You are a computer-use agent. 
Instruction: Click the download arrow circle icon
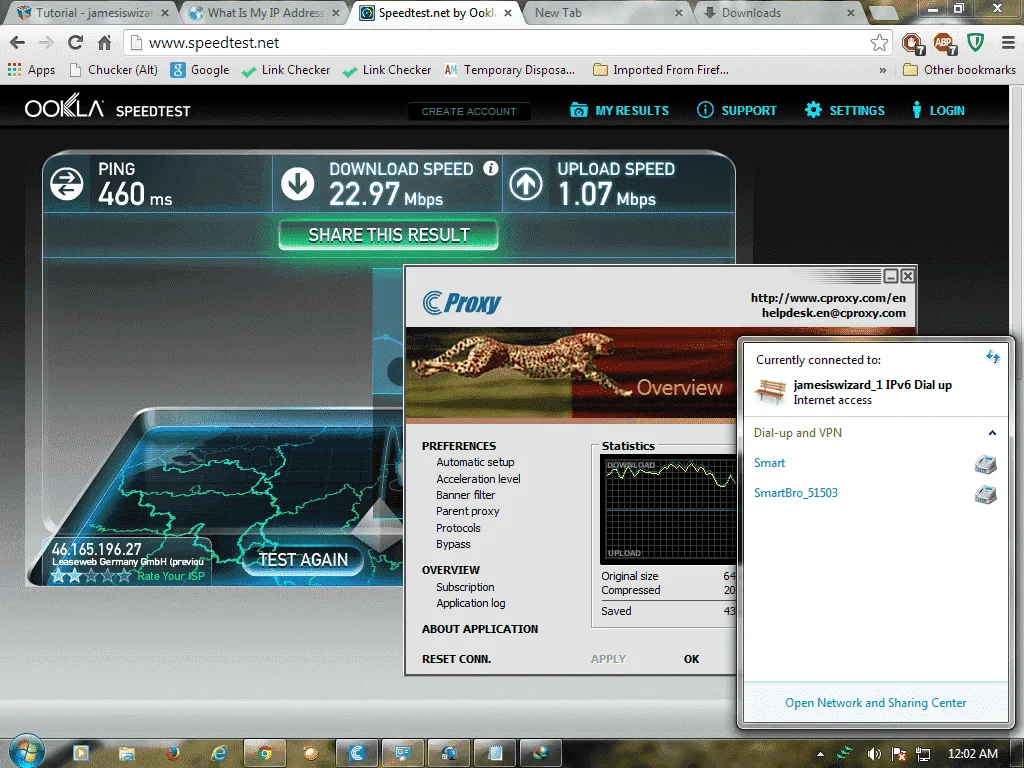coord(298,184)
